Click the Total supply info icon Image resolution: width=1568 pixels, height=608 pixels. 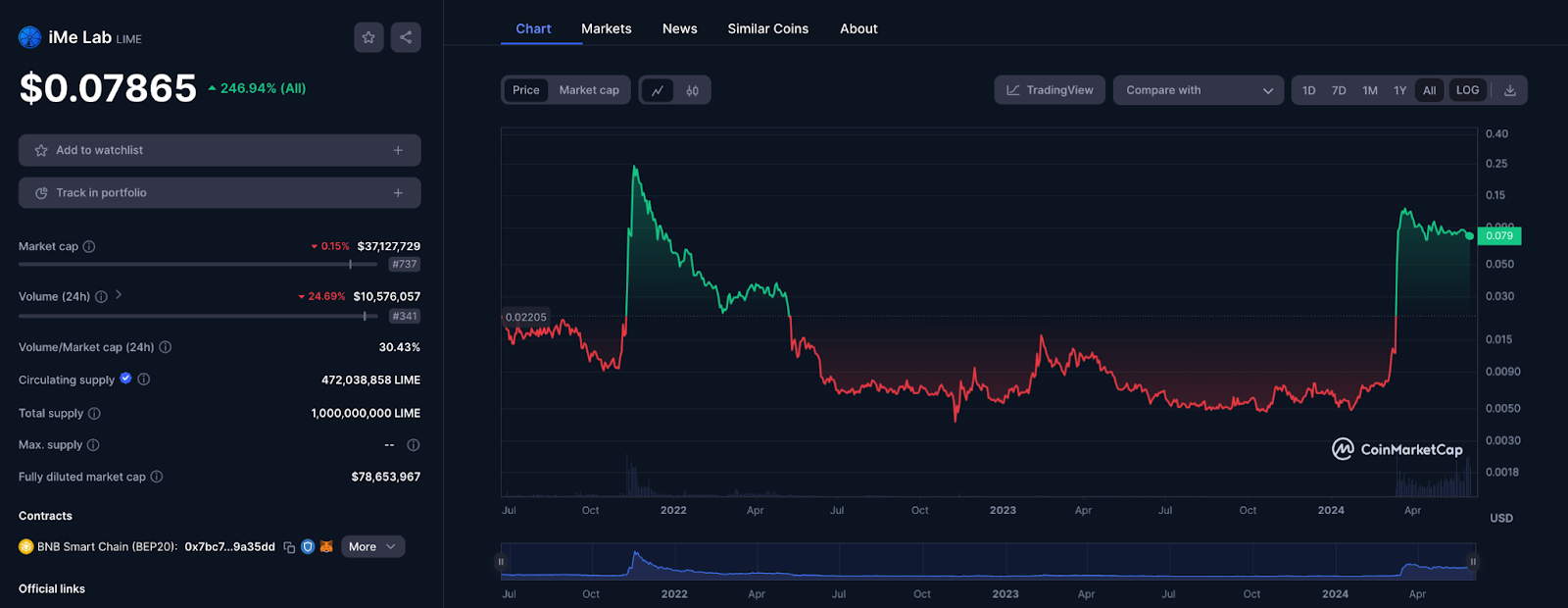click(x=94, y=414)
